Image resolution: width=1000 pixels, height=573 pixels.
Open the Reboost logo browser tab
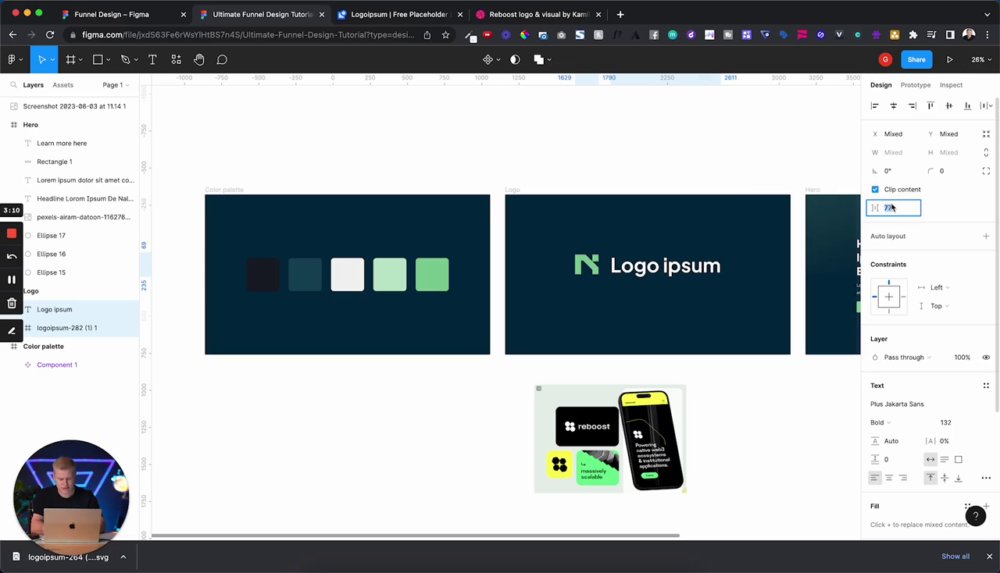point(538,14)
